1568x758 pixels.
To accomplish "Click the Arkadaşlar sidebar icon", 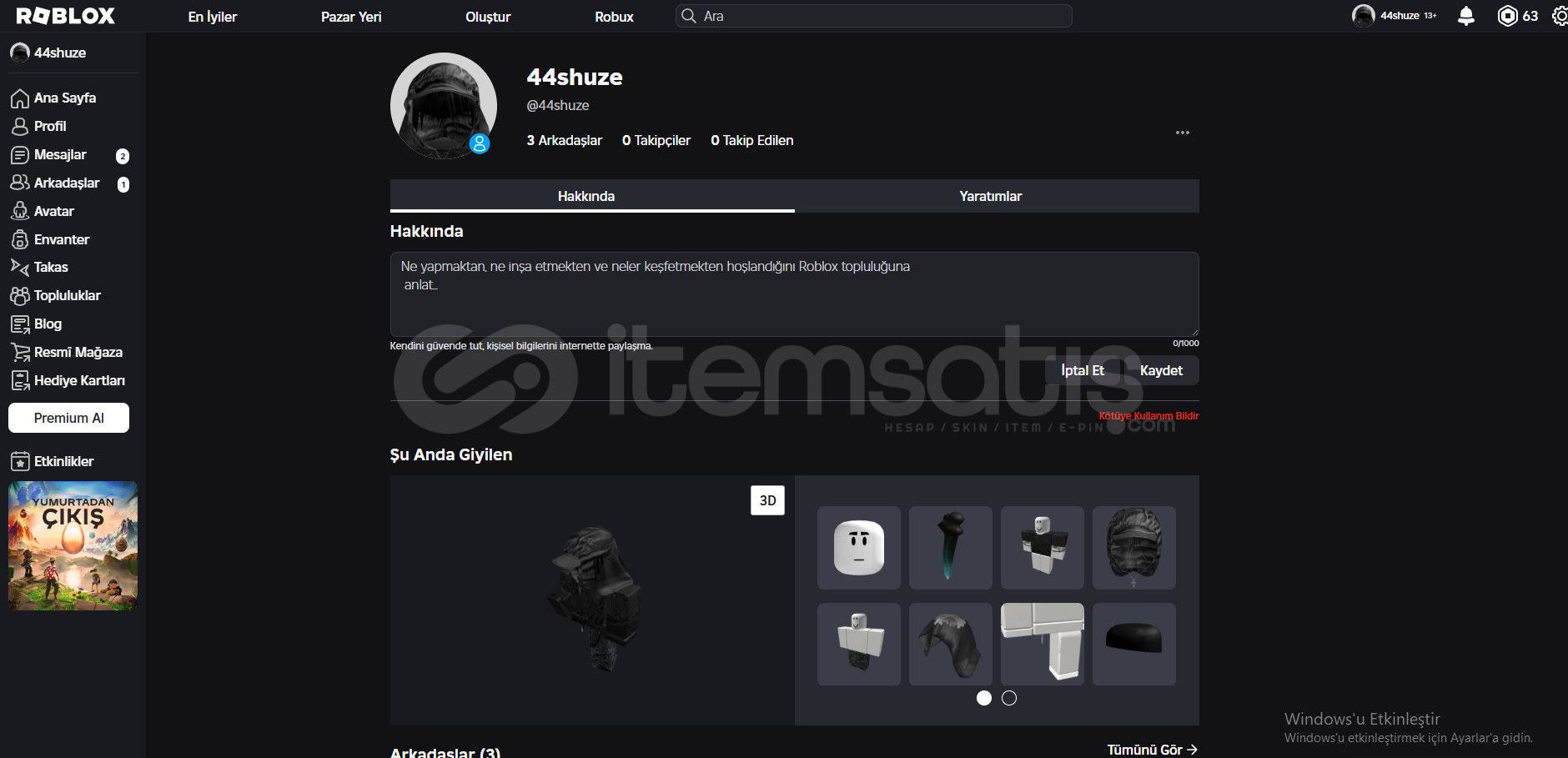I will coord(20,183).
